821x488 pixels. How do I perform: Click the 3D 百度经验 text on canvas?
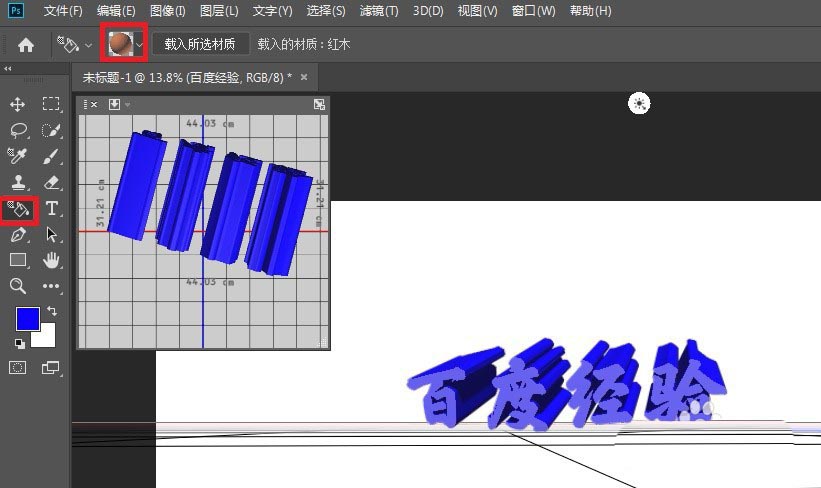tap(567, 385)
